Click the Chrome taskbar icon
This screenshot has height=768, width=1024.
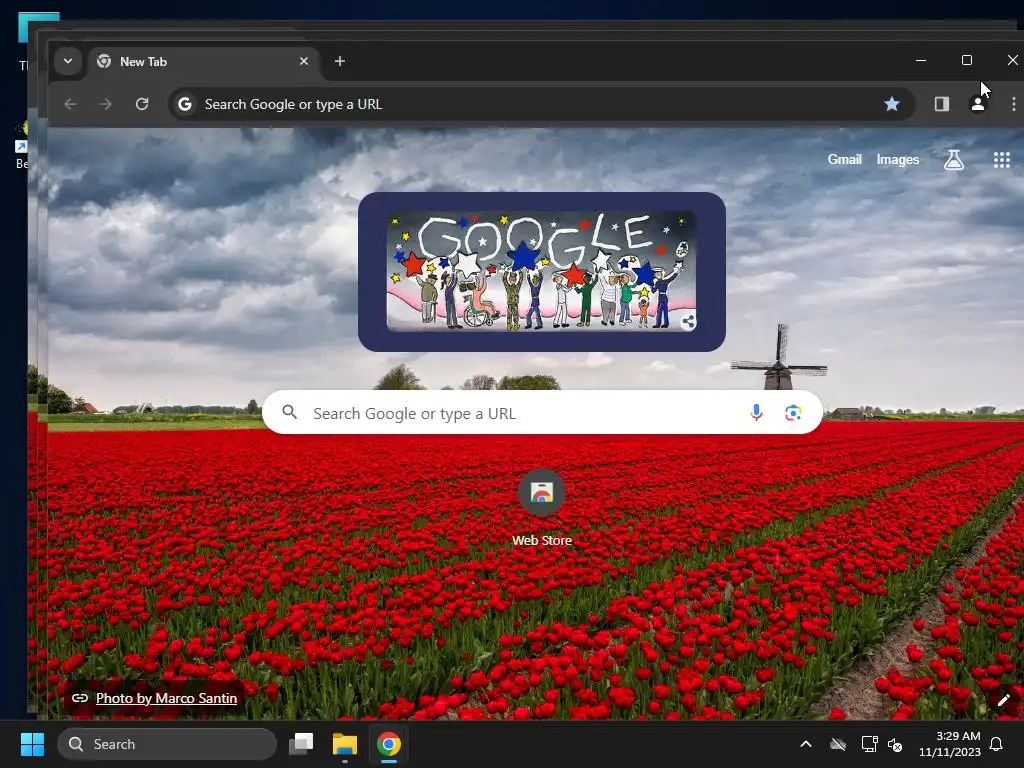[x=389, y=744]
